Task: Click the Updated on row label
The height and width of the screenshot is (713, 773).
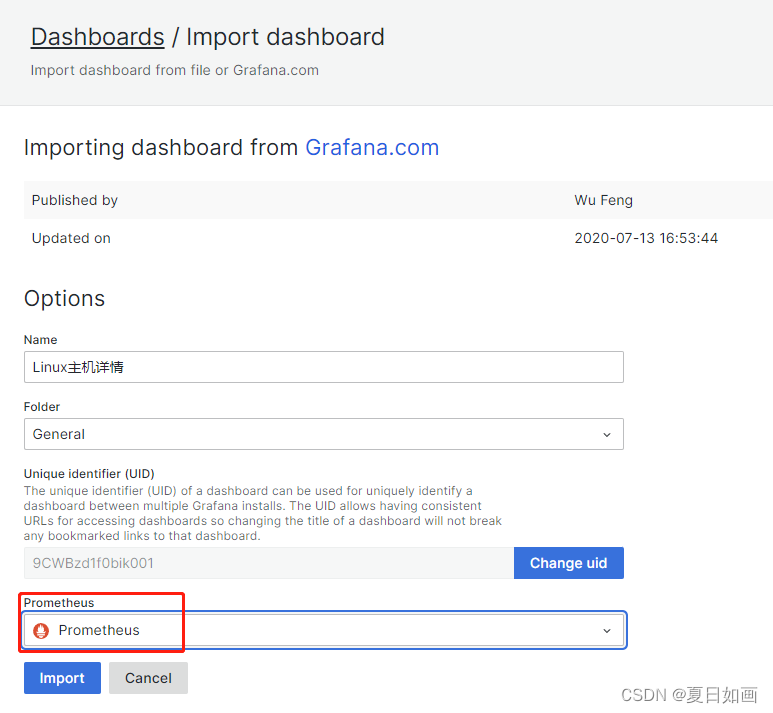Action: (71, 238)
